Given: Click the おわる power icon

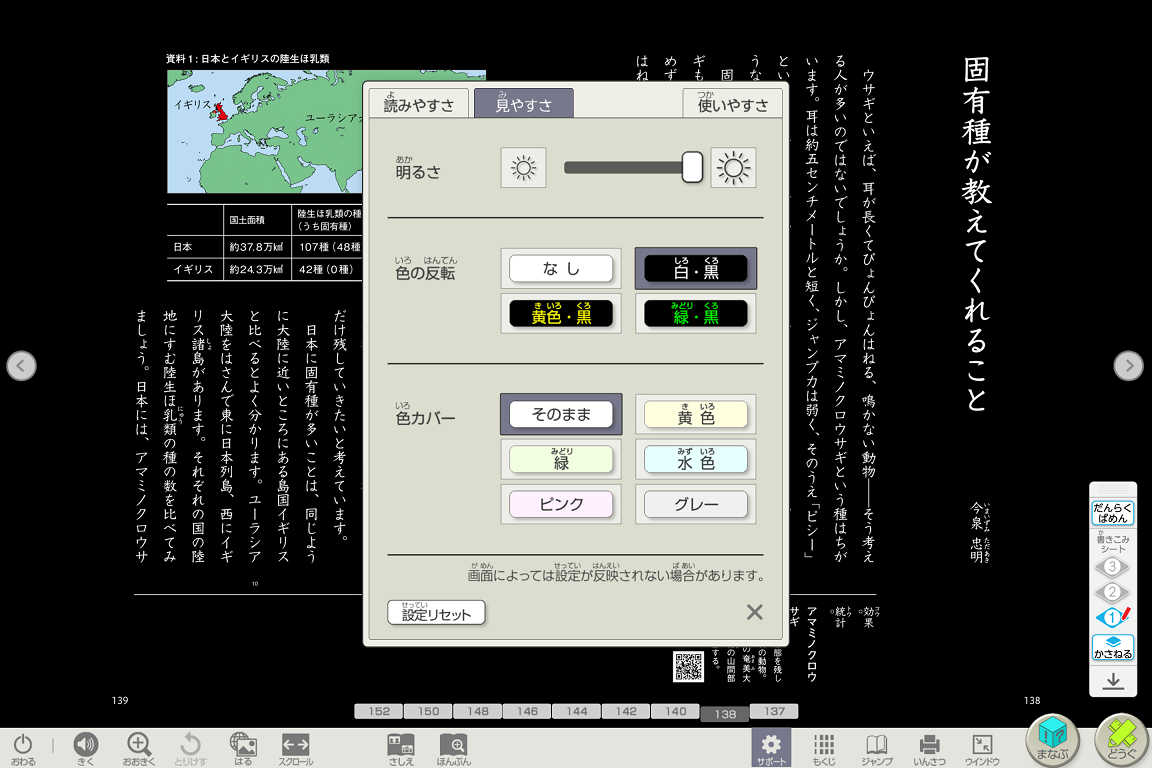Looking at the screenshot, I should coord(23,747).
